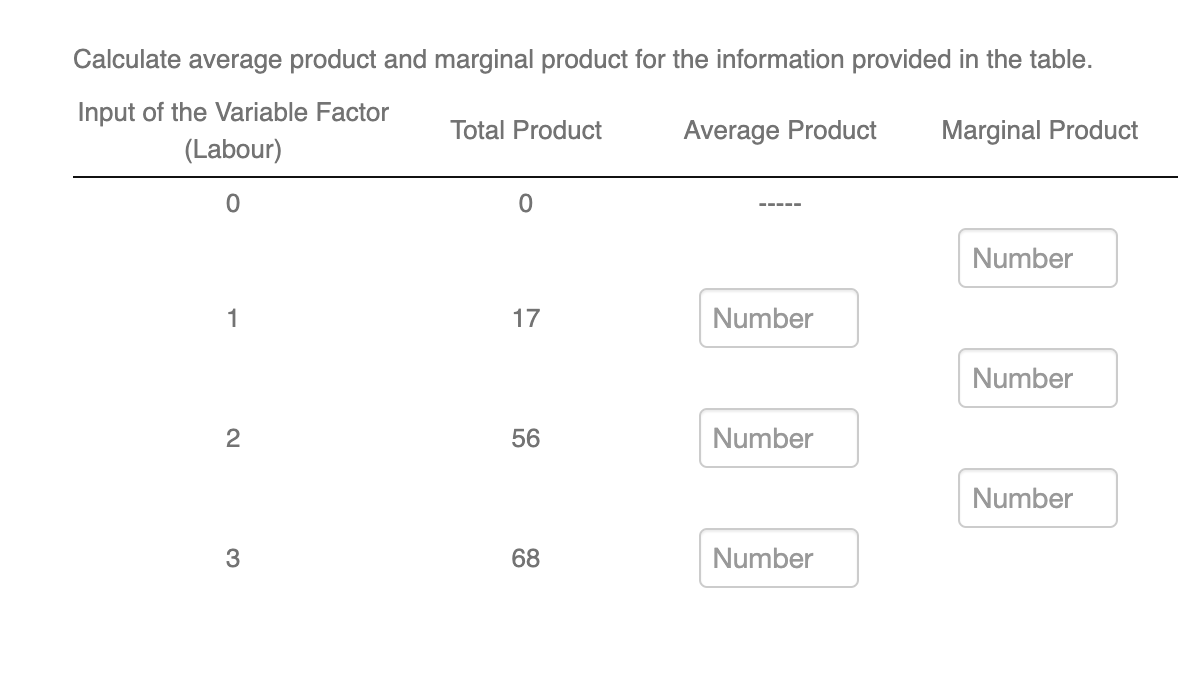Click the Total Product value 68
Viewport: 1192px width, 688px height.
pos(527,558)
